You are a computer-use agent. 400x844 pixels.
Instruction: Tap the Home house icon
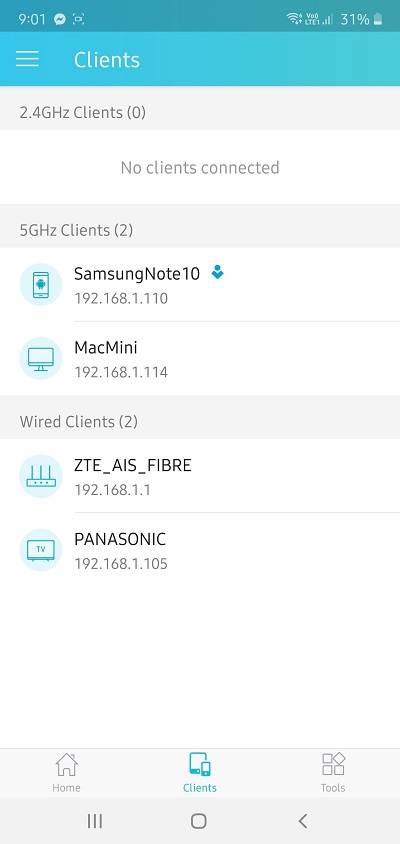pyautogui.click(x=66, y=764)
